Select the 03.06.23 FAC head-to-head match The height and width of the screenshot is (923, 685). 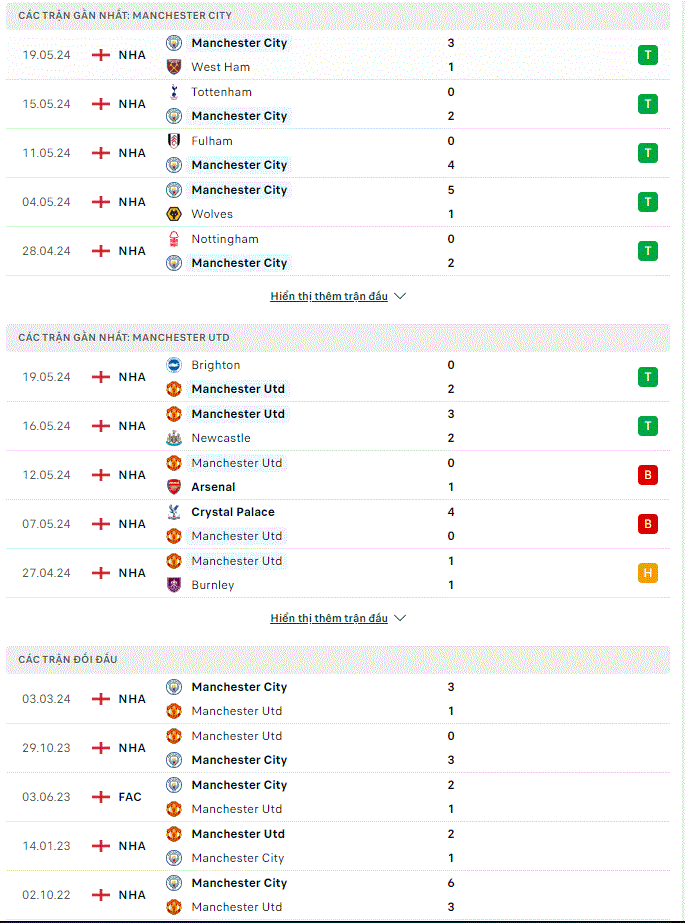click(338, 797)
